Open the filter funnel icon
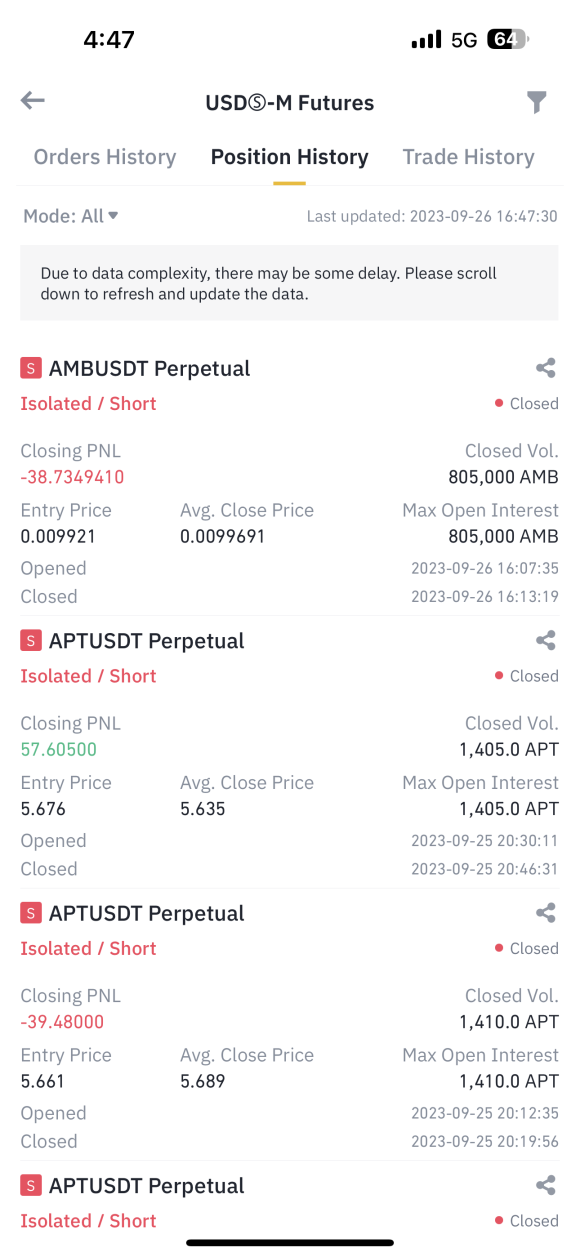The image size is (580, 1257). tap(537, 102)
